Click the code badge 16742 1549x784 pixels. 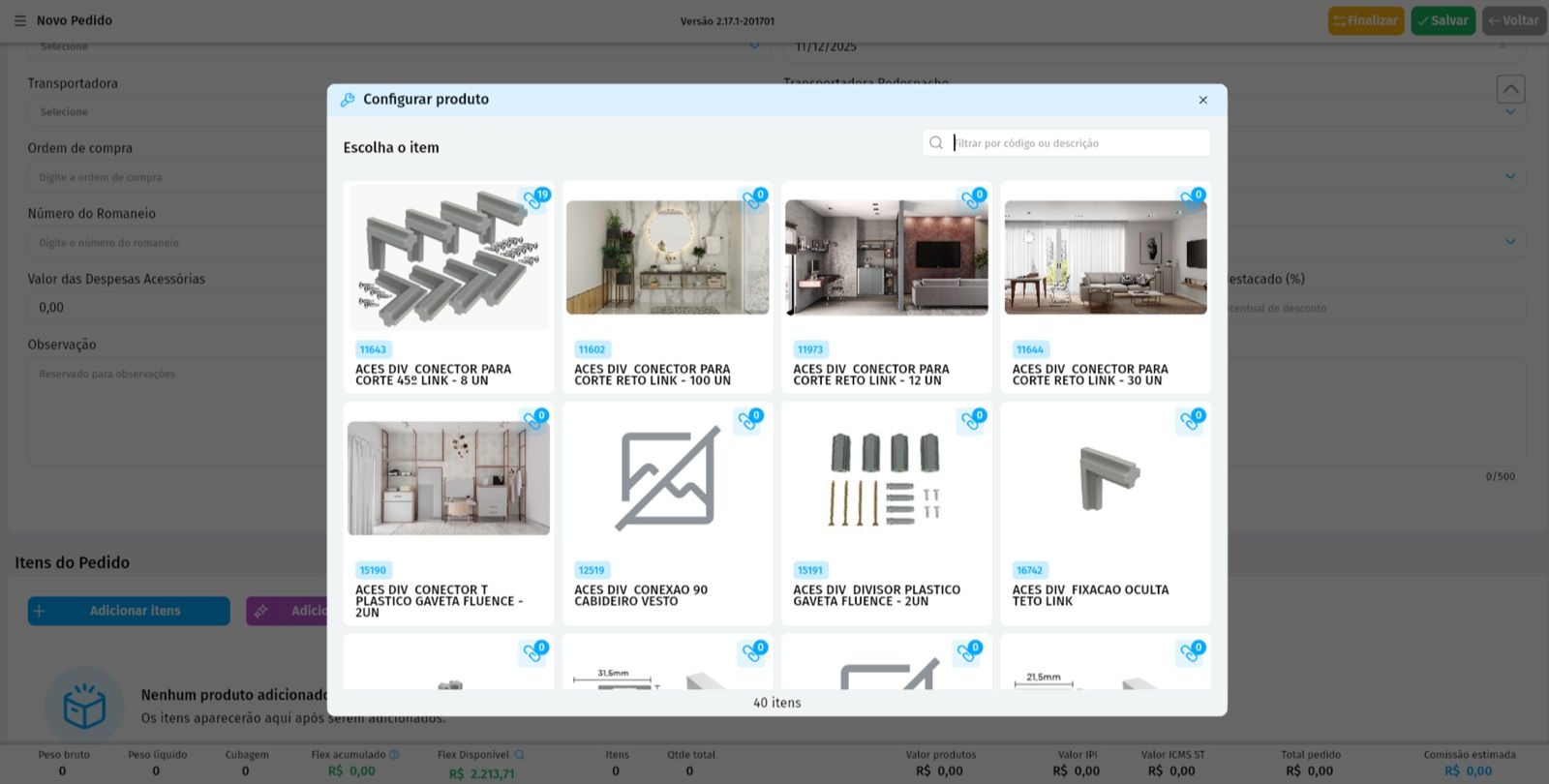tap(1030, 570)
